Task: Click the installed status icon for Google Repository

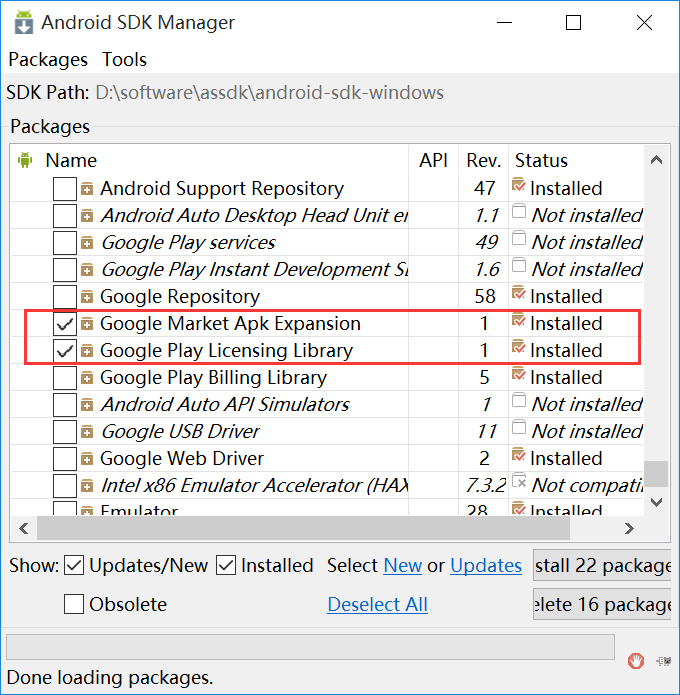Action: (x=518, y=295)
